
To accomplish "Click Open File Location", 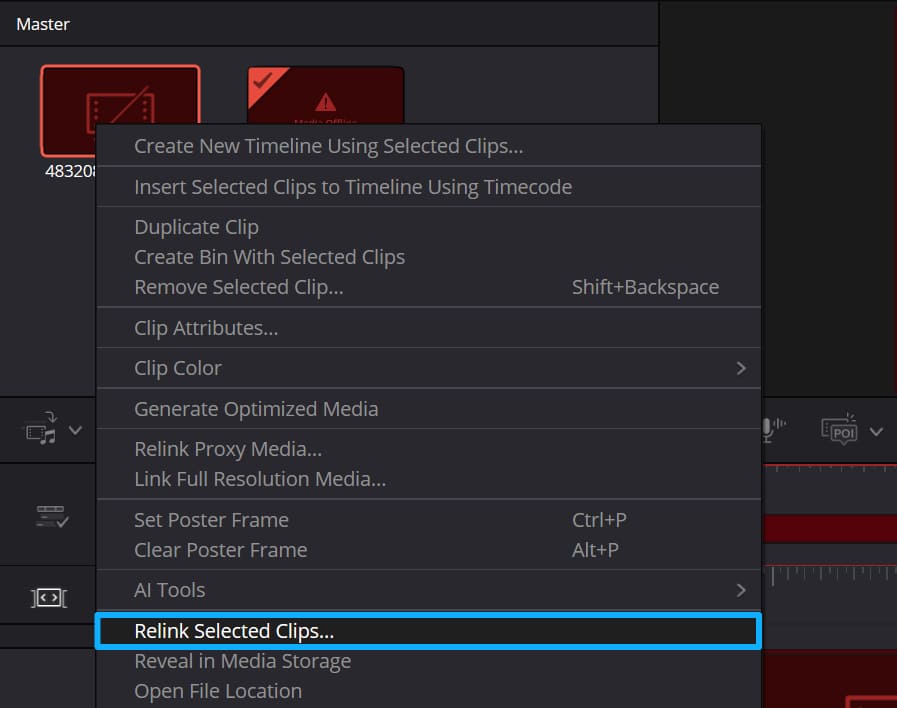I will coord(218,691).
